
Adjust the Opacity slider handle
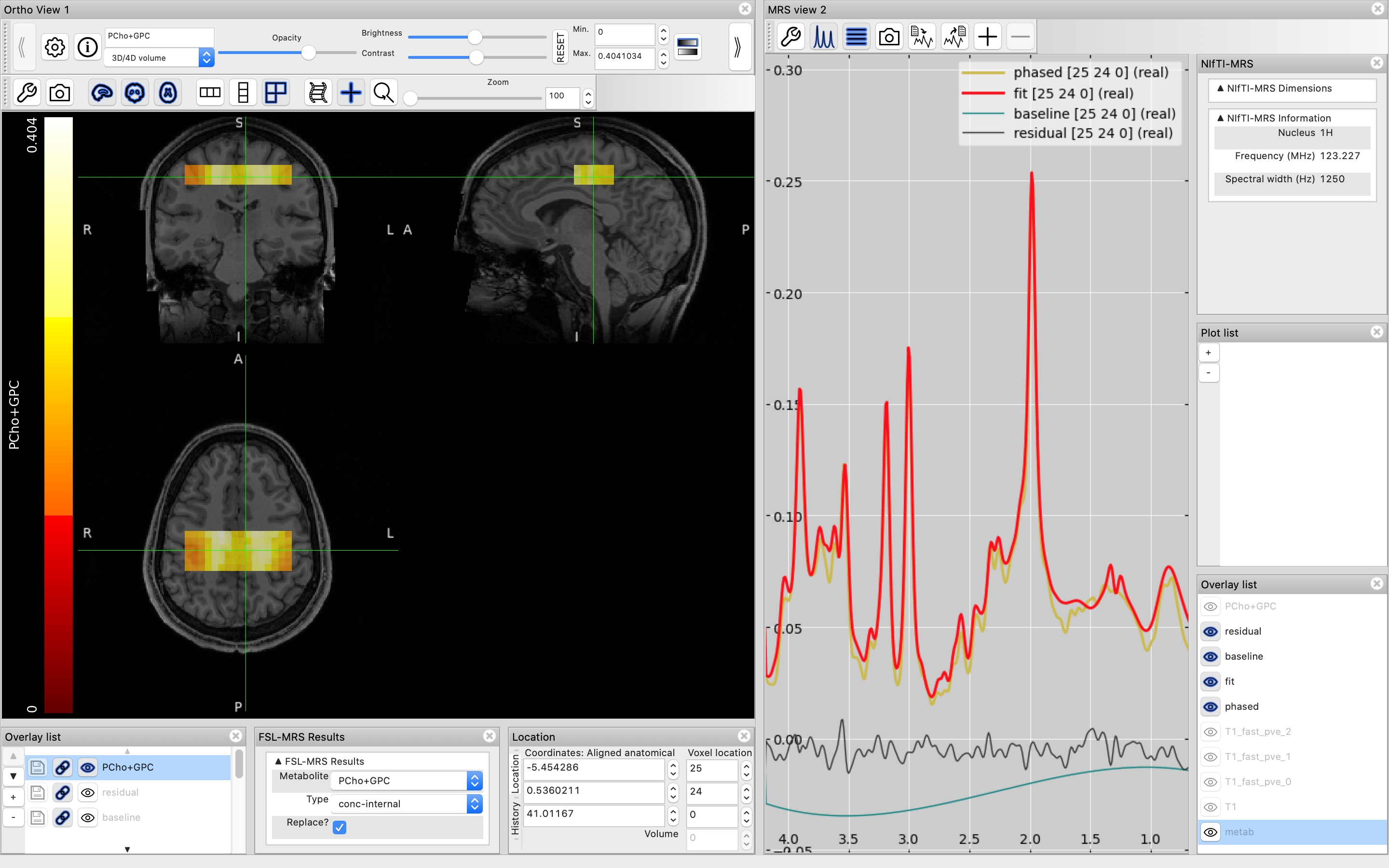pyautogui.click(x=308, y=53)
